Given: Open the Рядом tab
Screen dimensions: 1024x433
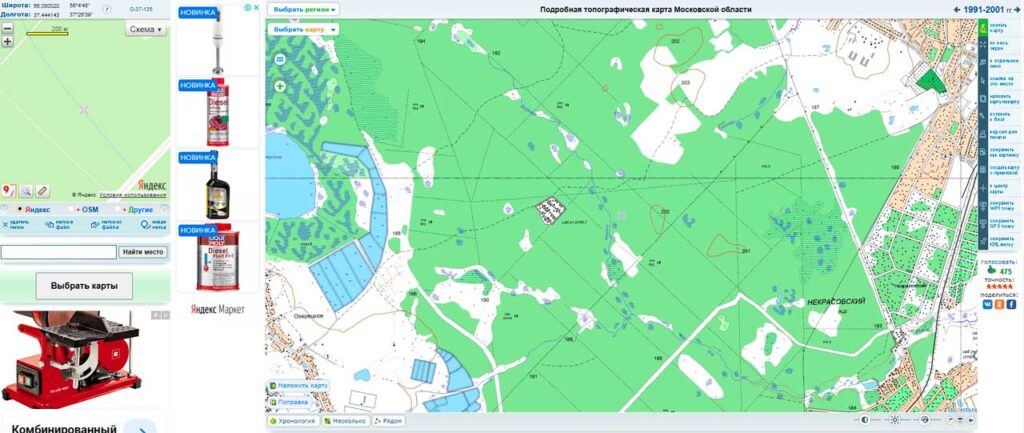Looking at the screenshot, I should point(389,421).
